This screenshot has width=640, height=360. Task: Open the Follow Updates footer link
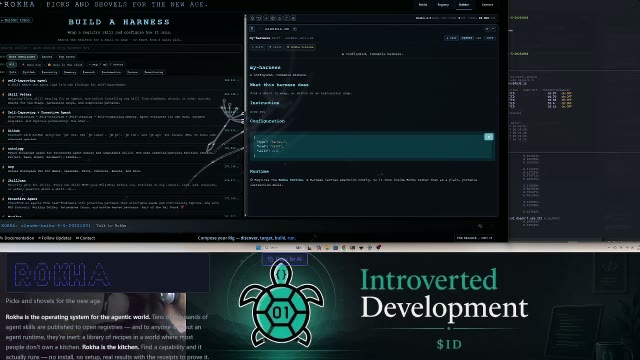[56, 238]
